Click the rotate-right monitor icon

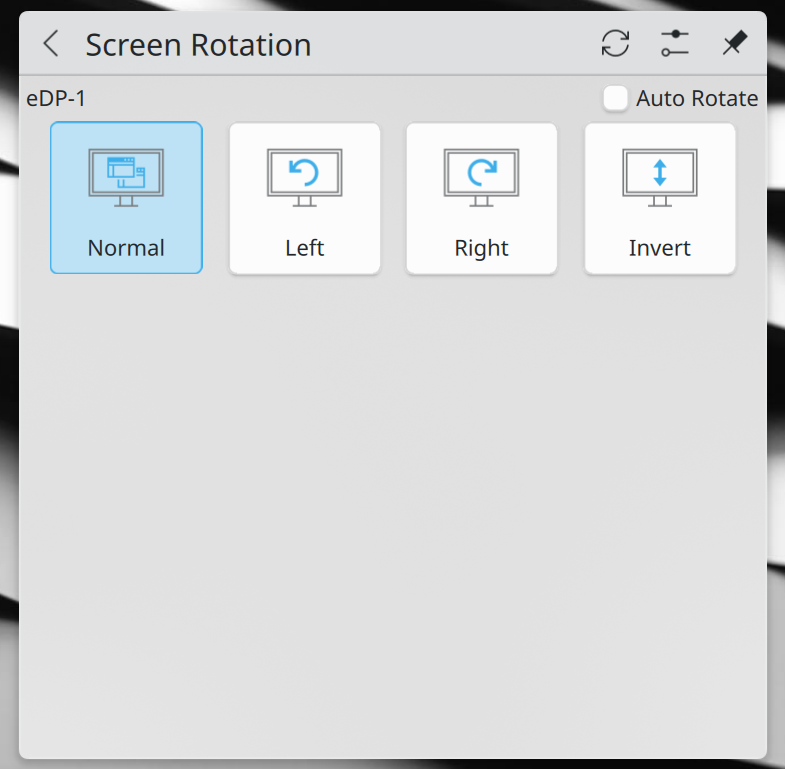point(482,177)
